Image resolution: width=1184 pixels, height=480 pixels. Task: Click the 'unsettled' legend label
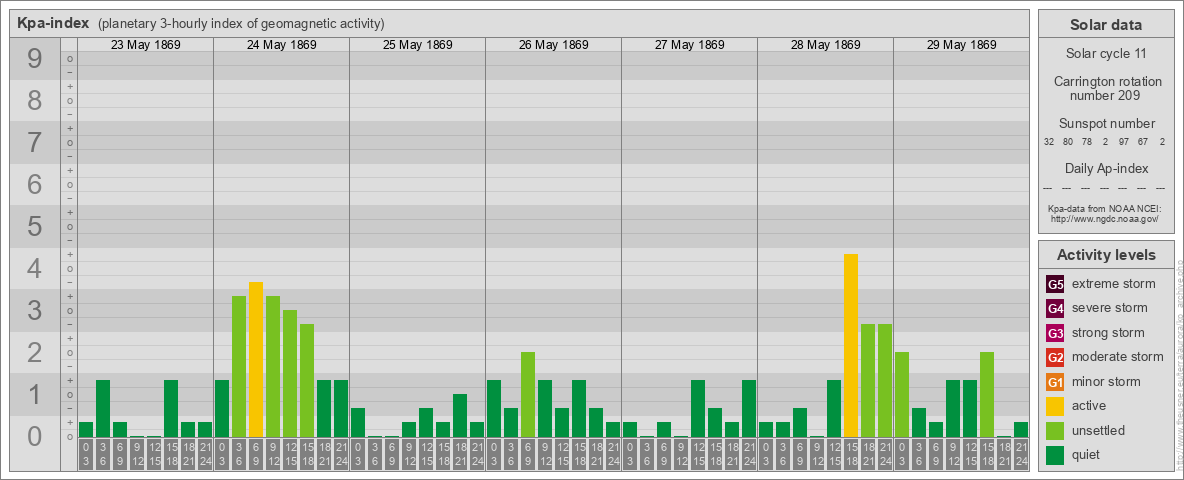coord(1098,430)
